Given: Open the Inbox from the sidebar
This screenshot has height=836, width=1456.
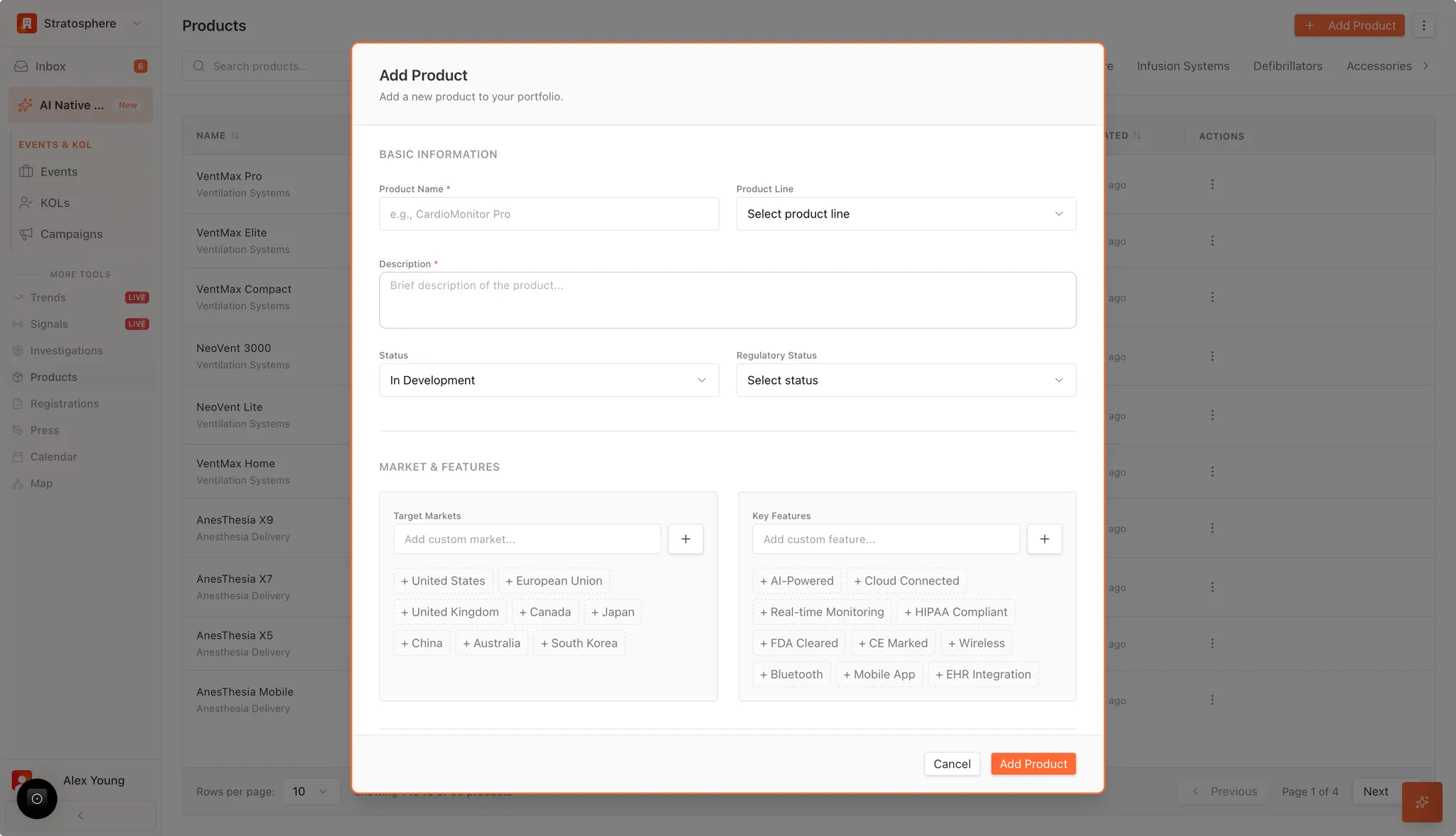Looking at the screenshot, I should point(50,65).
